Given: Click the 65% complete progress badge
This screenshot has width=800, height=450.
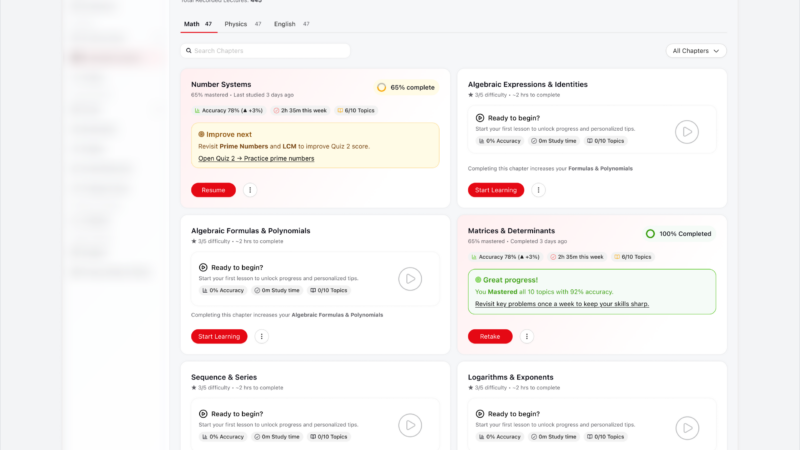Looking at the screenshot, I should click(406, 87).
